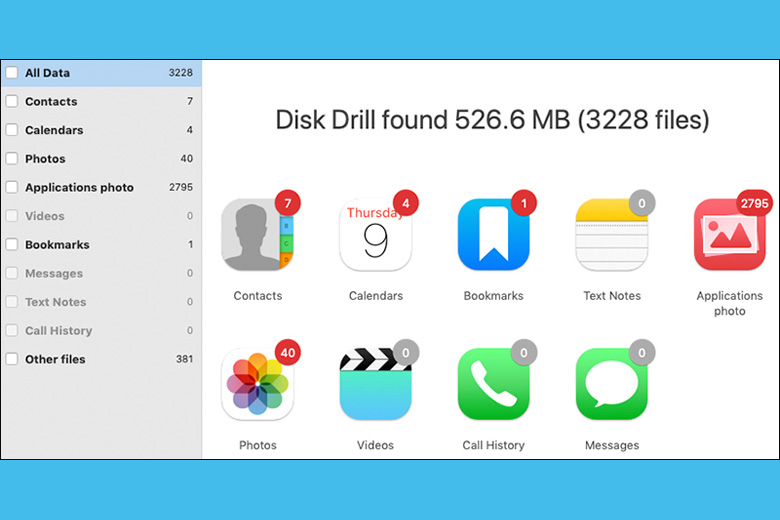Viewport: 780px width, 520px height.
Task: Click the red badge showing 2795
Action: (x=754, y=203)
